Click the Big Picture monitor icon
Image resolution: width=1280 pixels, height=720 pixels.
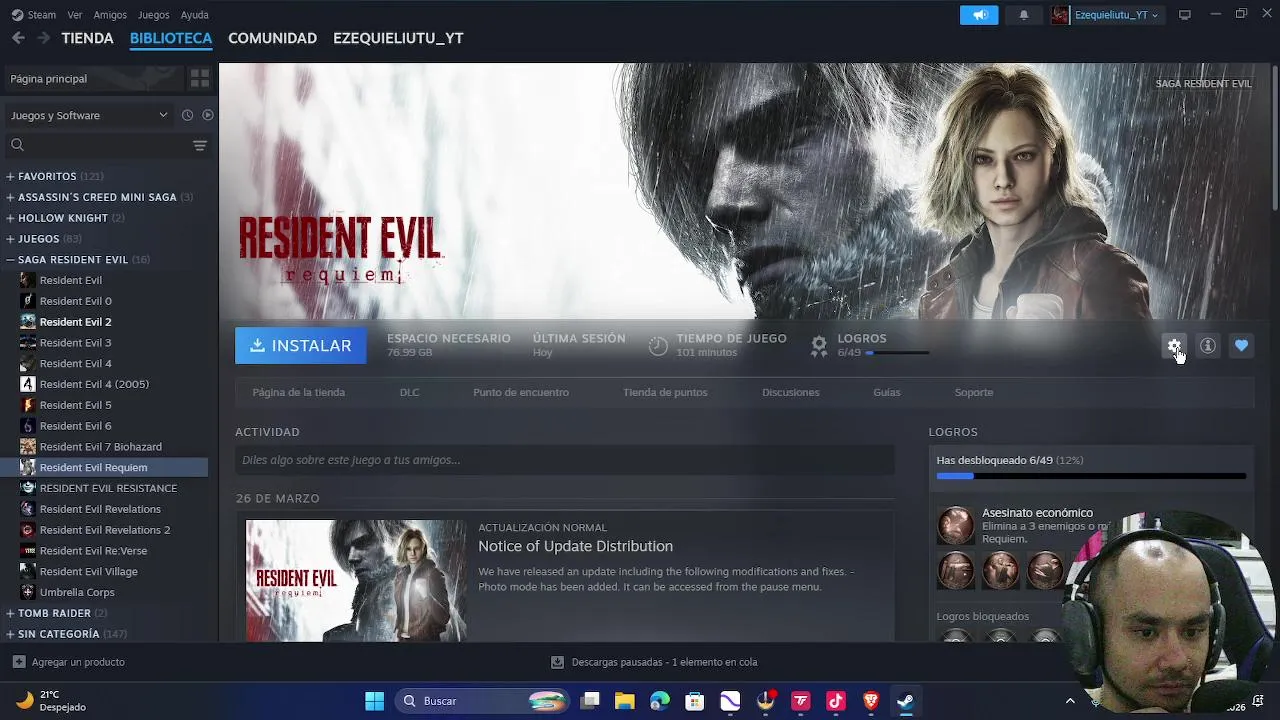point(1185,15)
